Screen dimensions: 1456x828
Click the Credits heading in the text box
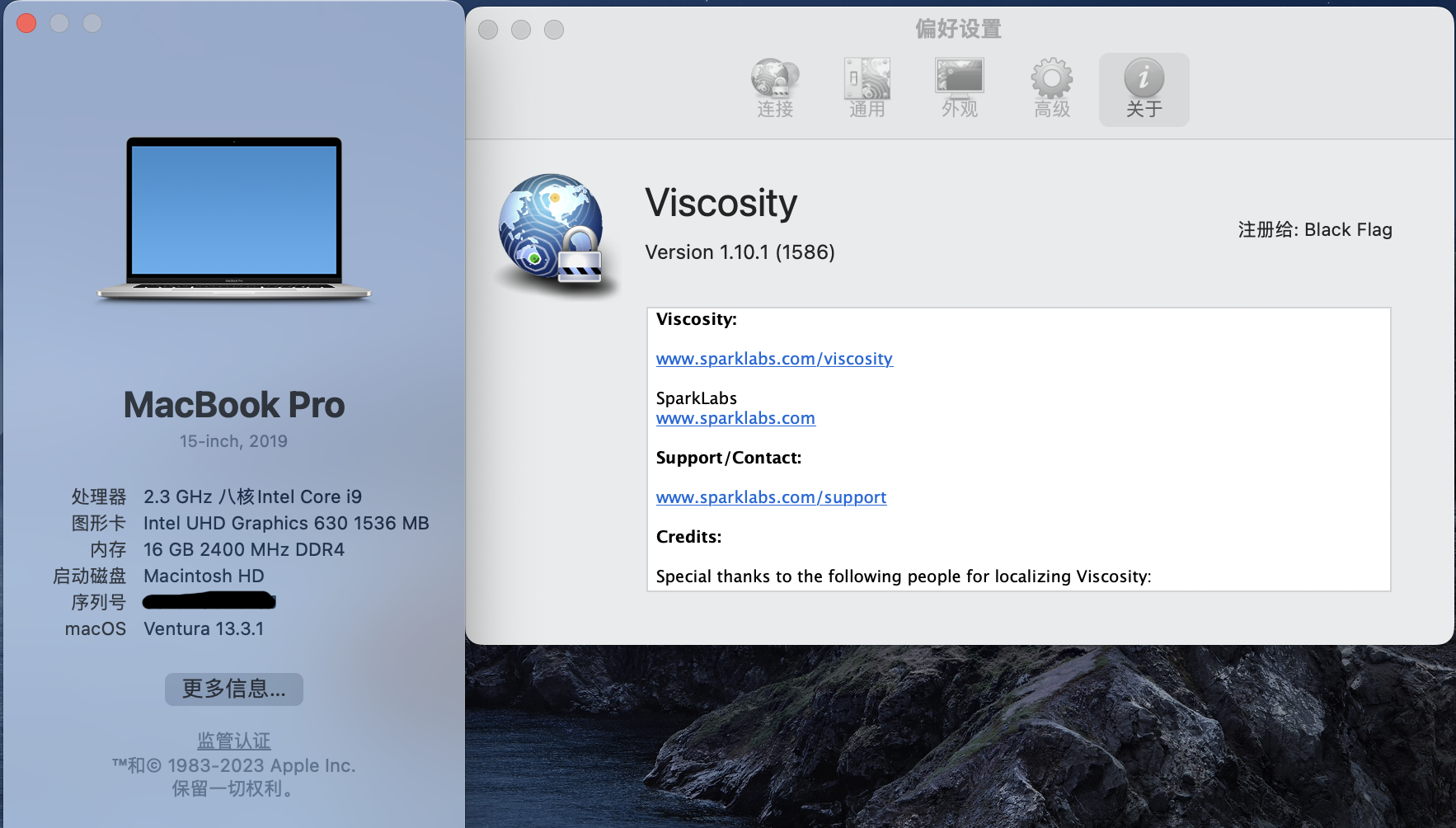(x=688, y=537)
